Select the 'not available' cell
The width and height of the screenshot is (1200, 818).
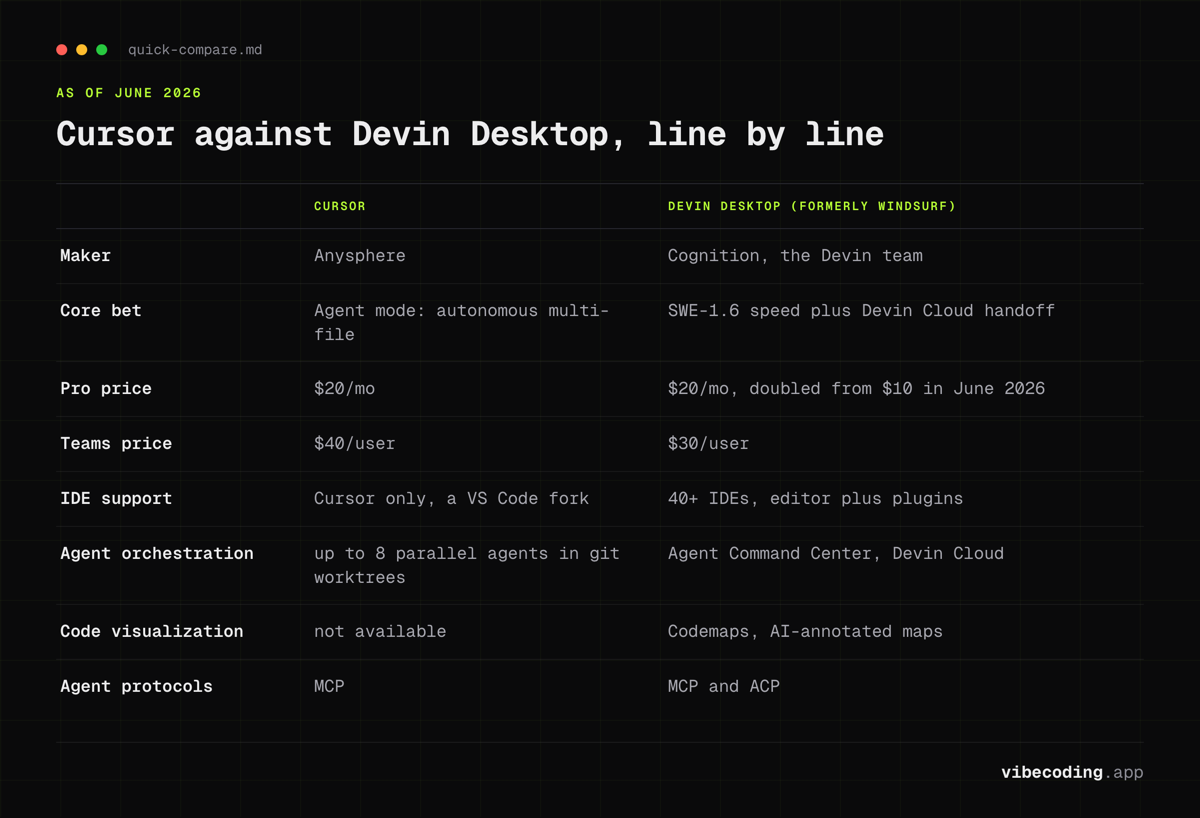tap(380, 632)
